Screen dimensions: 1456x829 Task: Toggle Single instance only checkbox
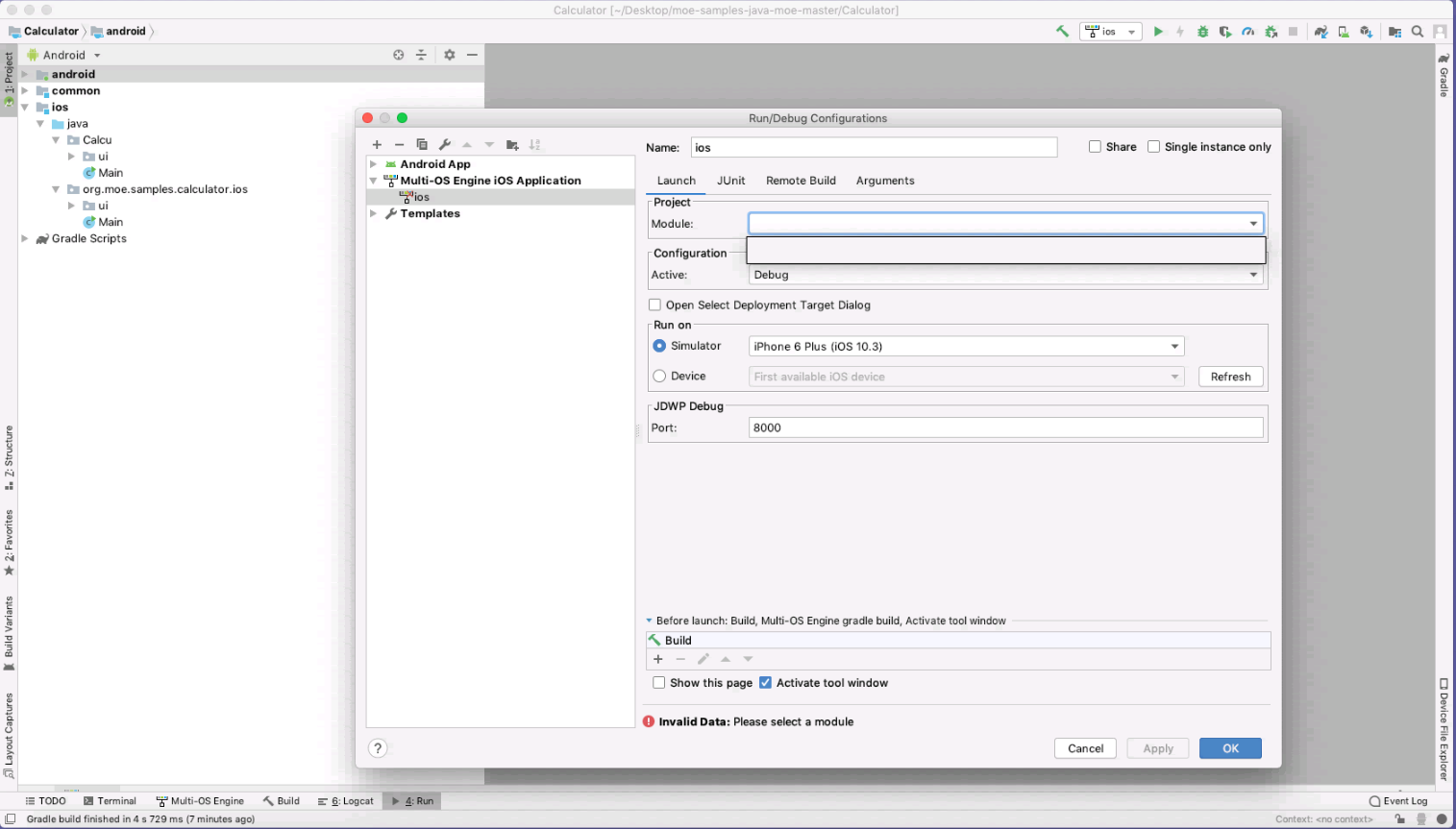pyautogui.click(x=1153, y=147)
